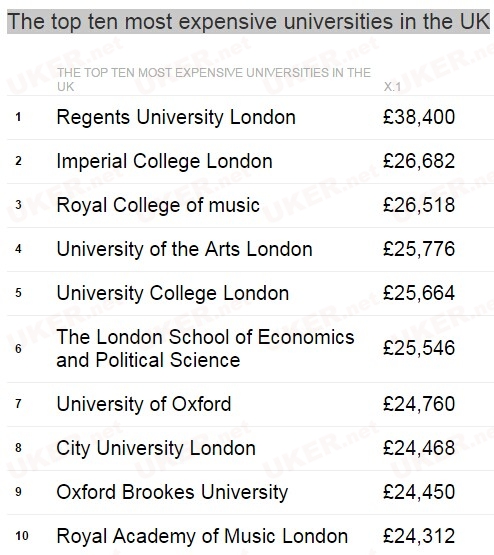The image size is (494, 555).
Task: Select City University London entry
Action: [156, 448]
